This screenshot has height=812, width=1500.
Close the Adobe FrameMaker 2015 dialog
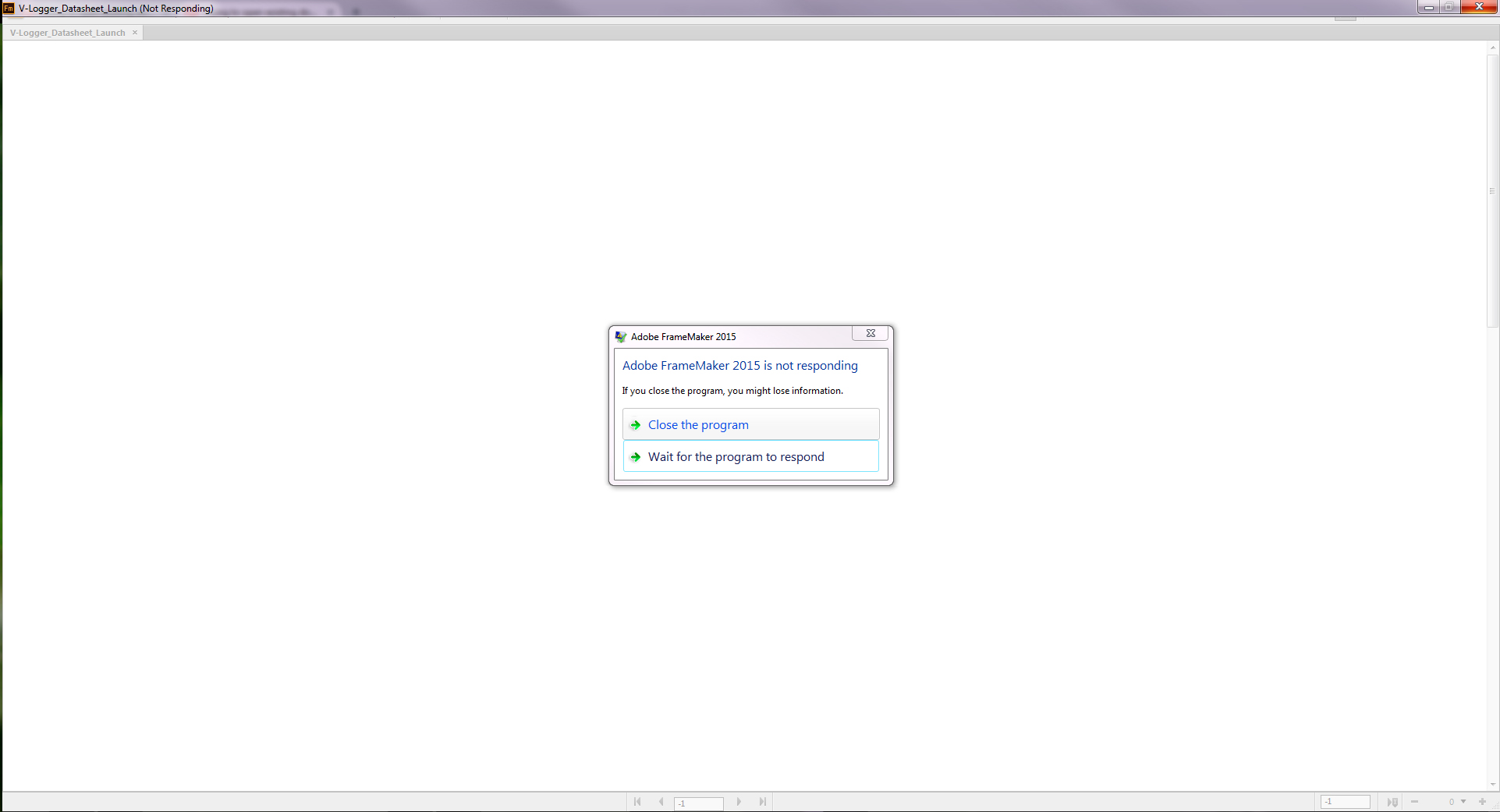(870, 333)
